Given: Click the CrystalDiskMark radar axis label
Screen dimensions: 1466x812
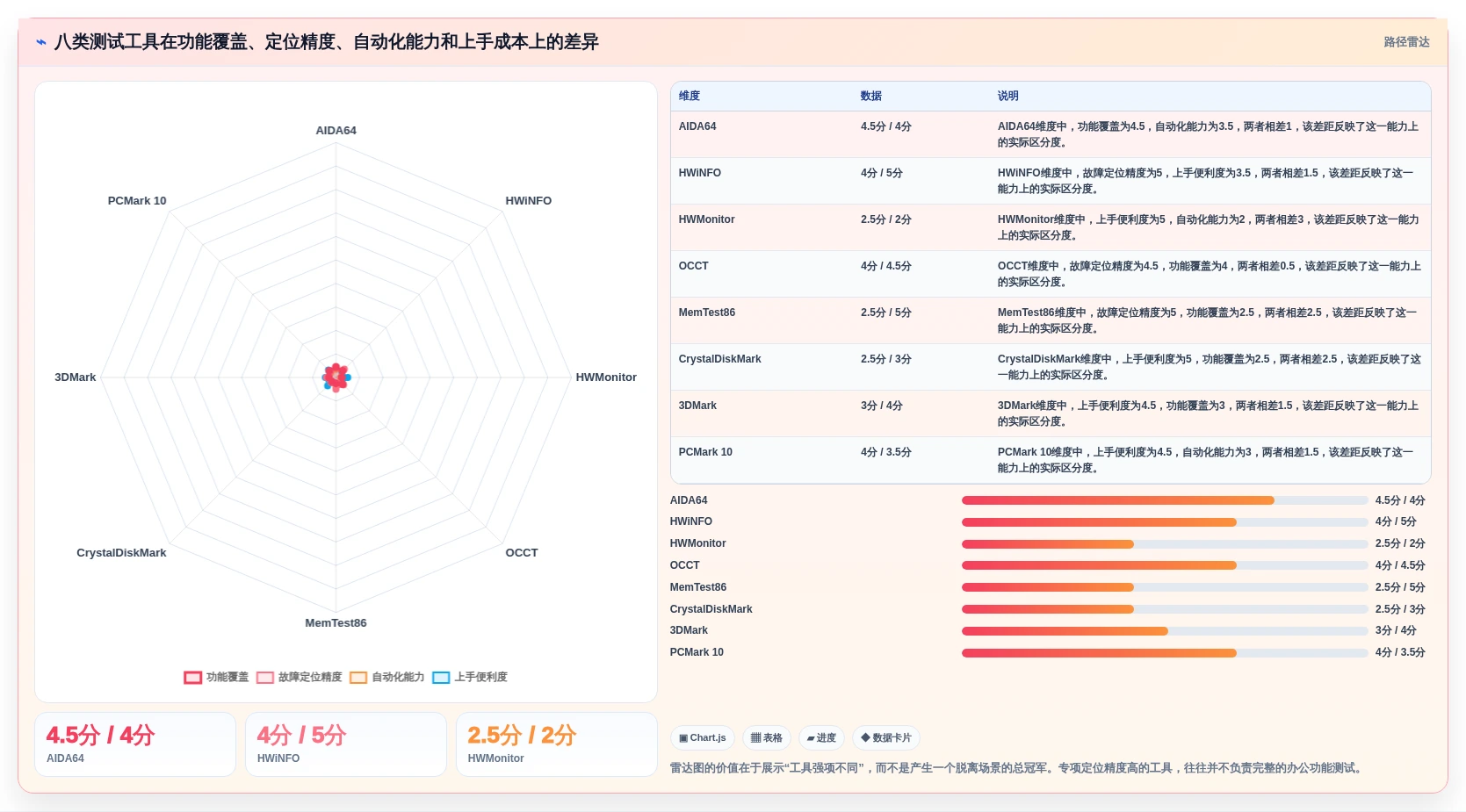Looking at the screenshot, I should point(121,553).
